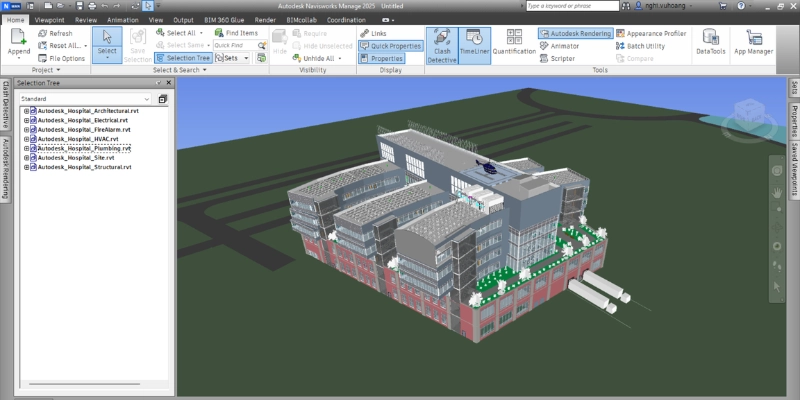Open the Coordination ribbon tab
This screenshot has width=800, height=400.
coord(346,20)
